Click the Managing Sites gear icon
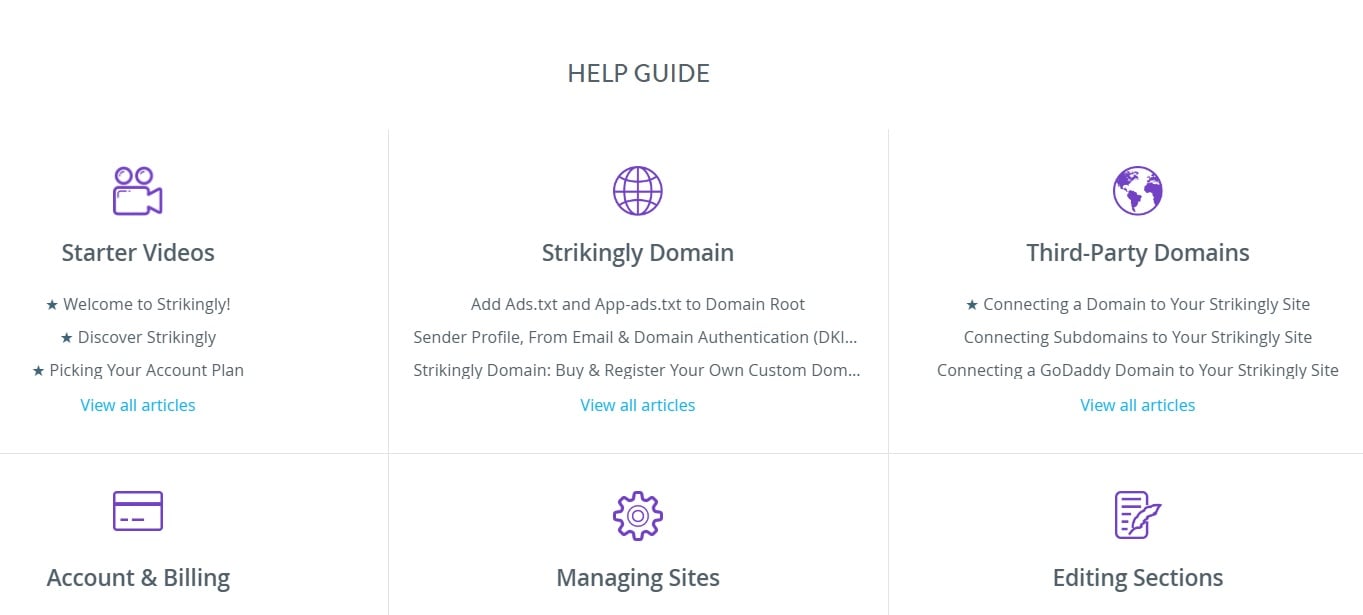The height and width of the screenshot is (615, 1363). [x=638, y=514]
